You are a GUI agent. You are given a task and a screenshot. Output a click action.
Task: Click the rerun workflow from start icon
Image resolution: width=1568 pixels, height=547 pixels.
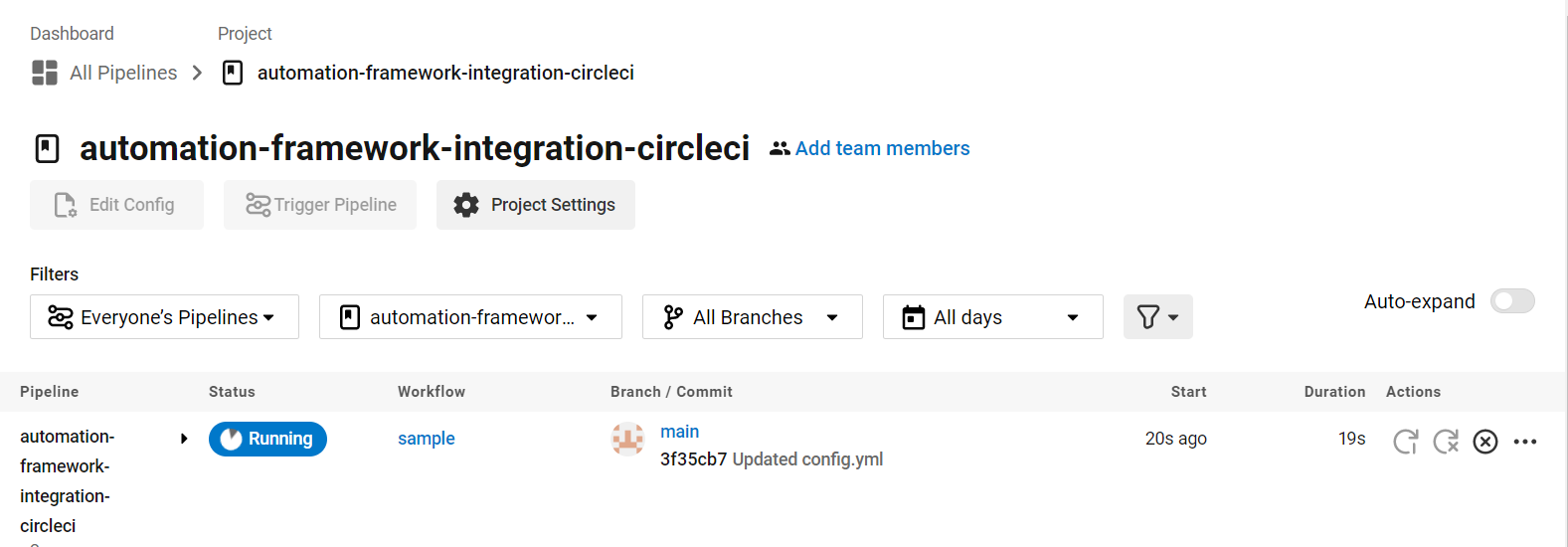coord(1405,441)
